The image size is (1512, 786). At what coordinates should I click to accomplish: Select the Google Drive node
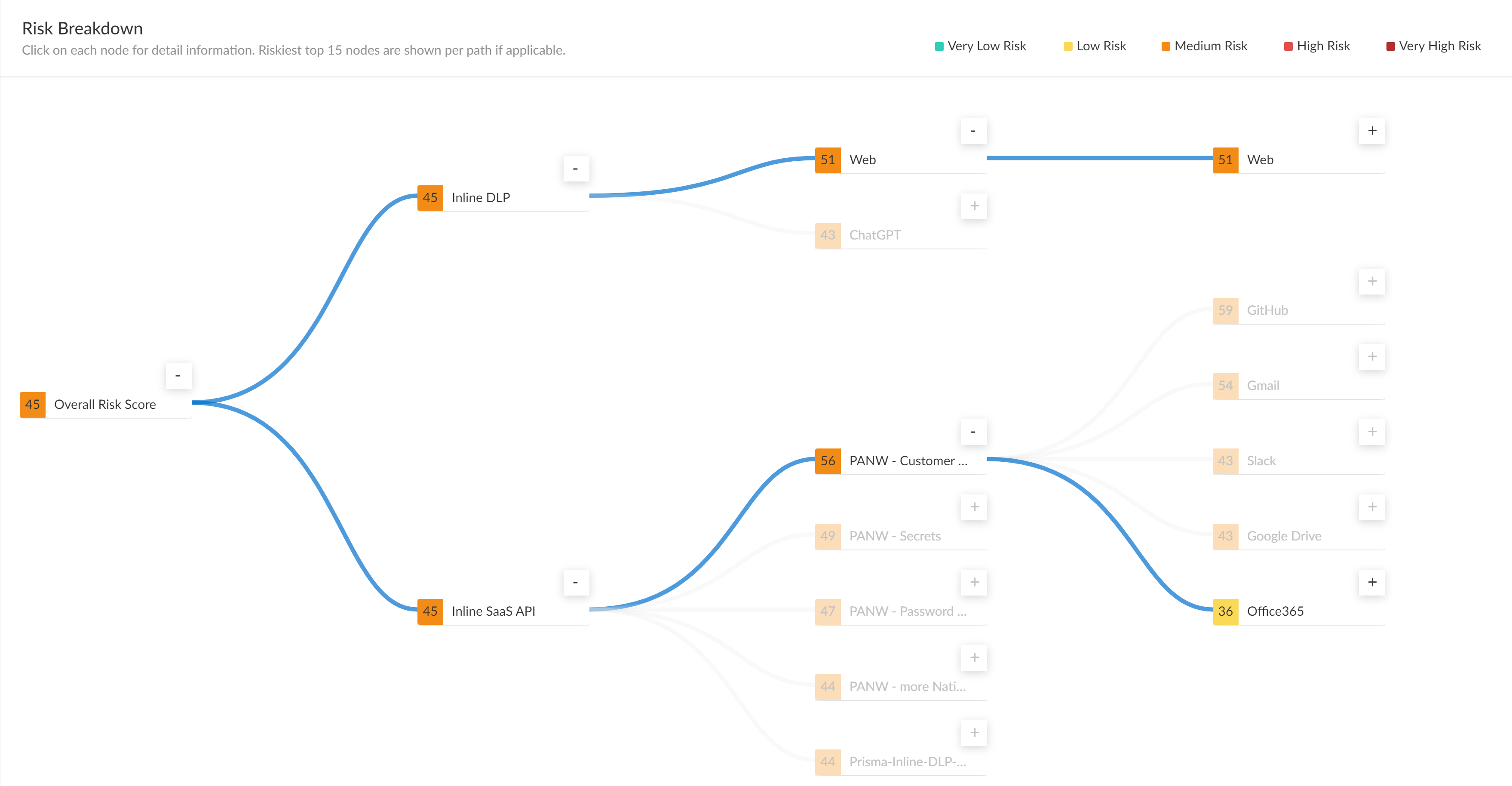1284,536
